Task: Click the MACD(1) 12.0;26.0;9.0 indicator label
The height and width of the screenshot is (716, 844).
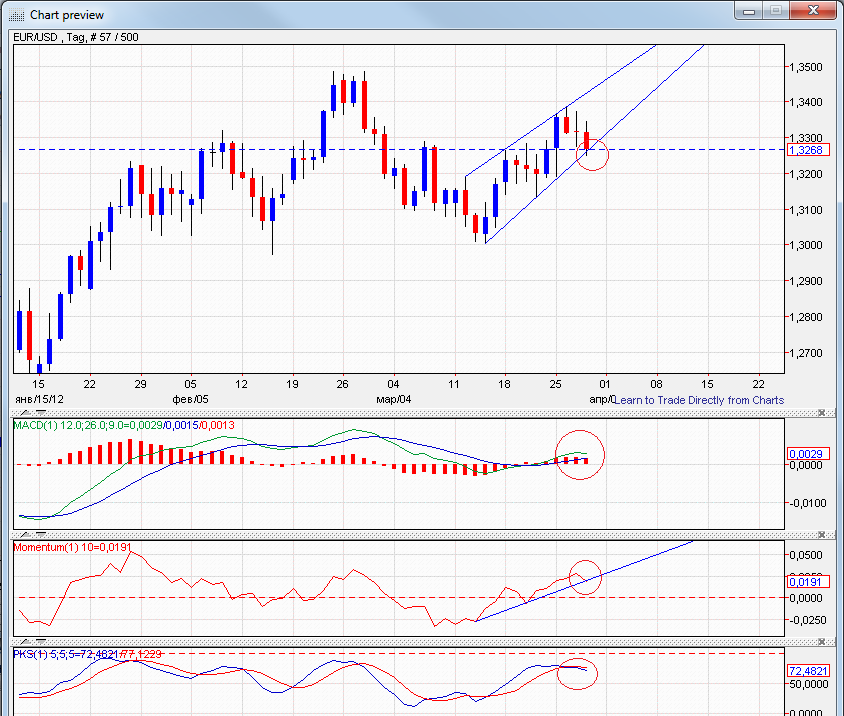Action: pyautogui.click(x=124, y=425)
